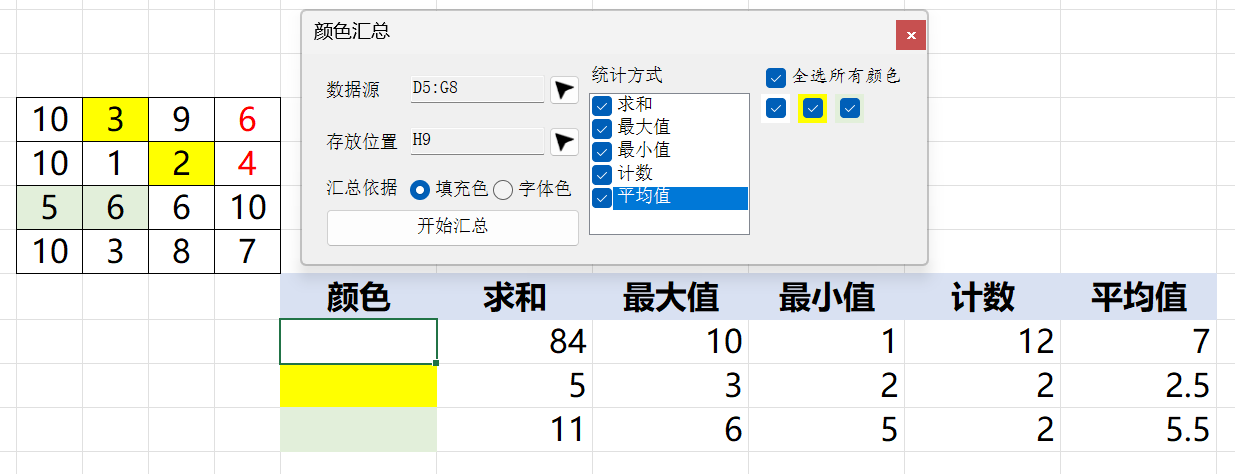Viewport: 1235px width, 474px height.
Task: Uncheck the 最大值 option
Action: (601, 128)
